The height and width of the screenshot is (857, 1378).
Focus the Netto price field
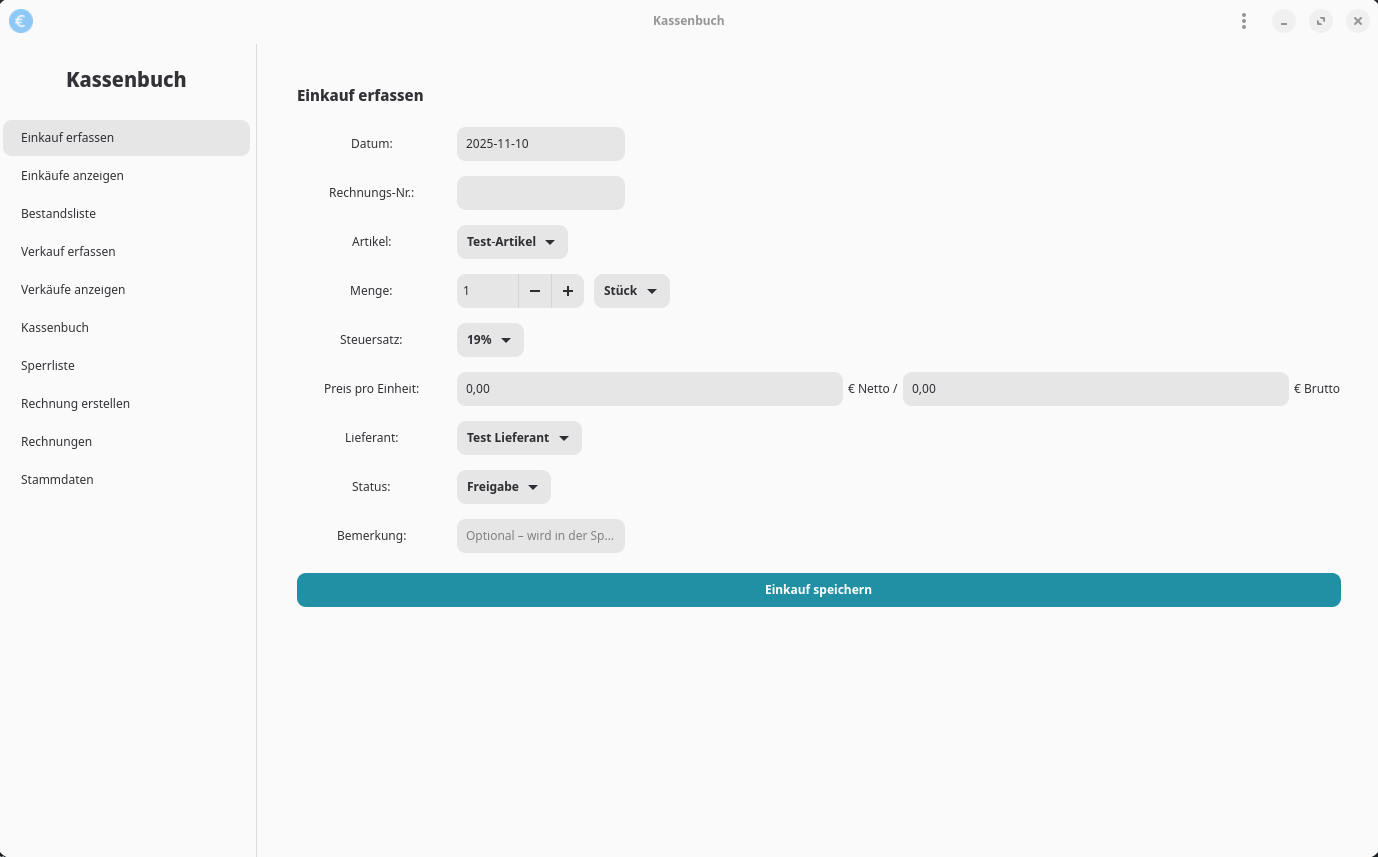[649, 389]
